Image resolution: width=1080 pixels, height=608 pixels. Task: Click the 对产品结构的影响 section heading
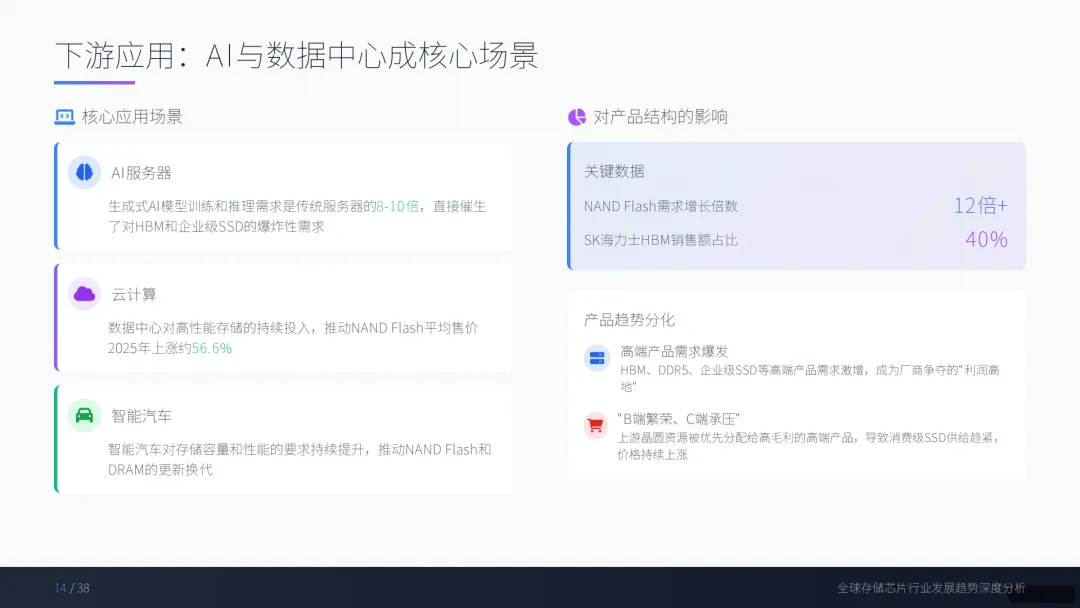click(x=660, y=117)
